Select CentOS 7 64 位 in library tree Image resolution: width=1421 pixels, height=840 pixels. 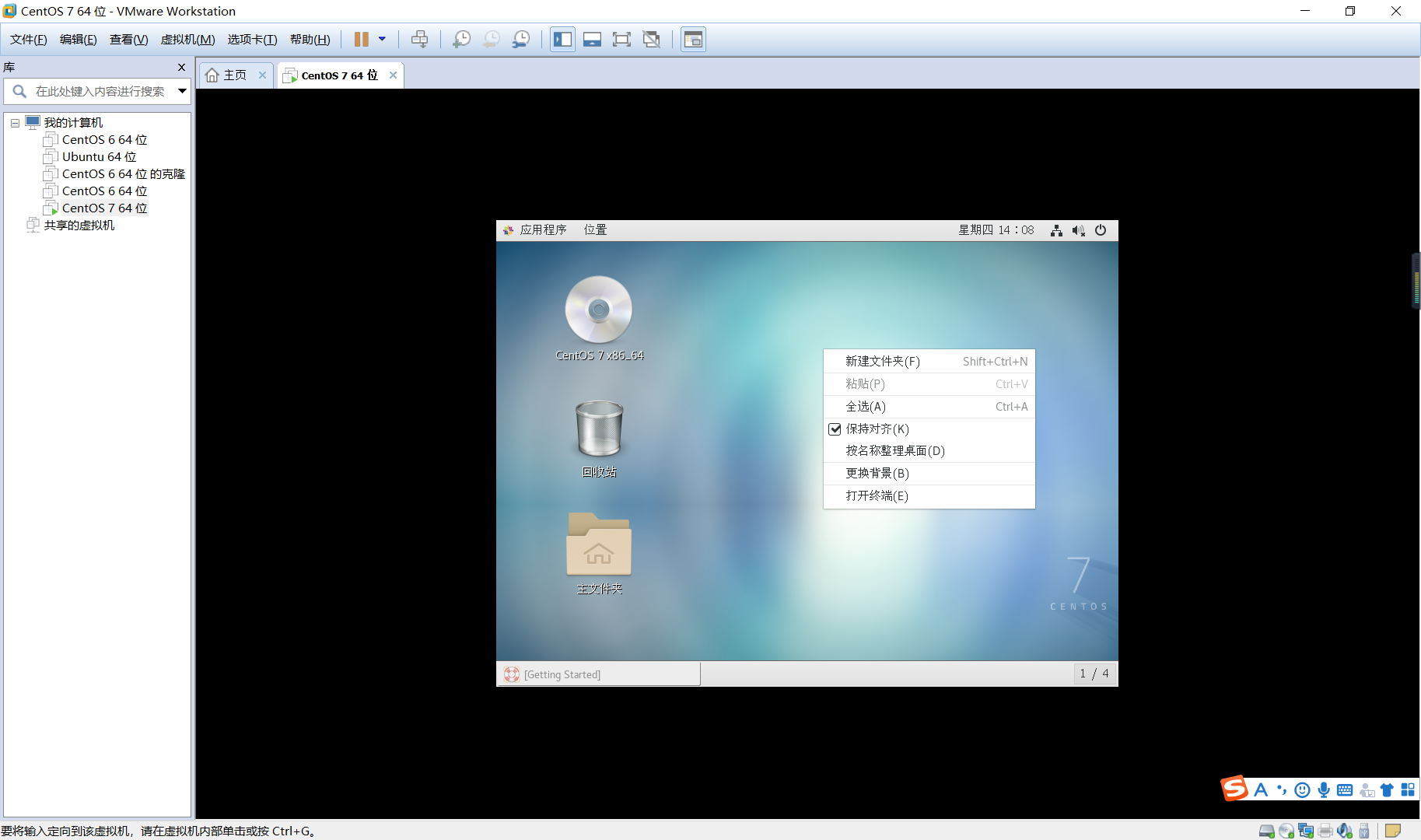coord(104,208)
